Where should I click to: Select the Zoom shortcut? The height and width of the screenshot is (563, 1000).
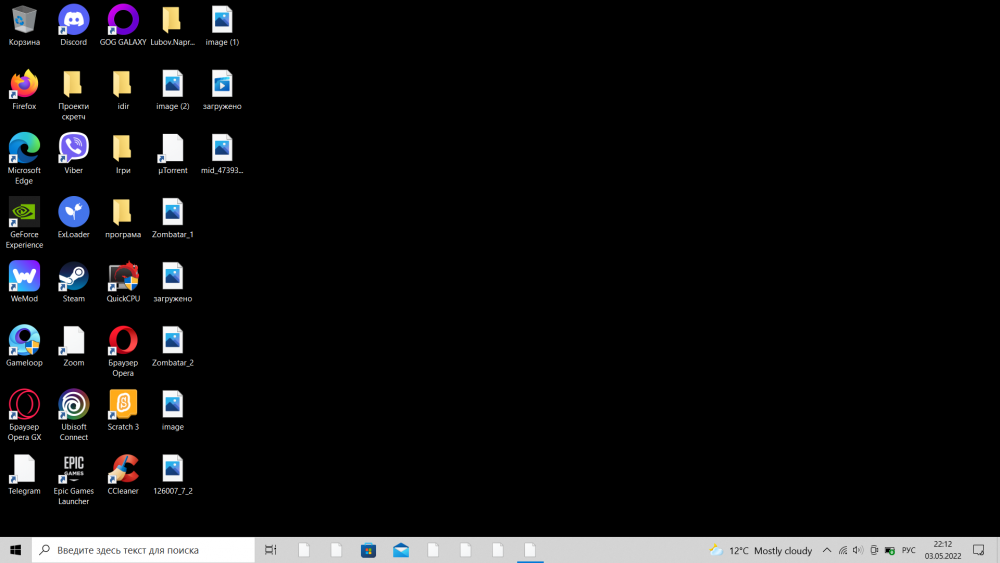[73, 346]
